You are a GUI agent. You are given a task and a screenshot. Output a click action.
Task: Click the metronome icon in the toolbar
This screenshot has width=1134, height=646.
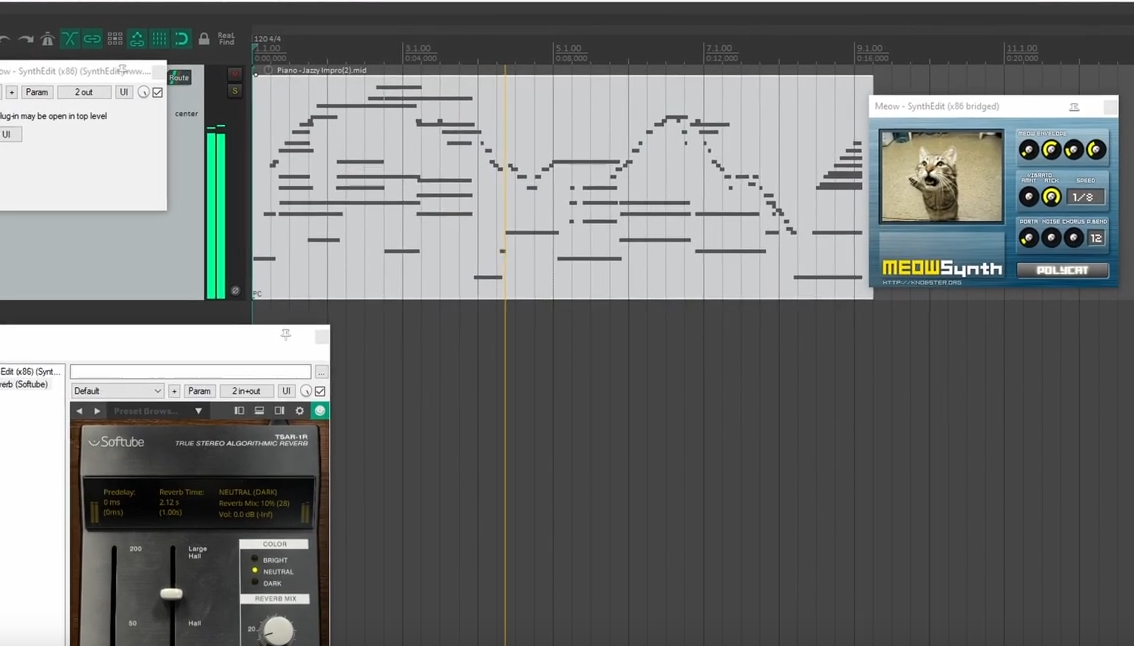click(x=47, y=39)
